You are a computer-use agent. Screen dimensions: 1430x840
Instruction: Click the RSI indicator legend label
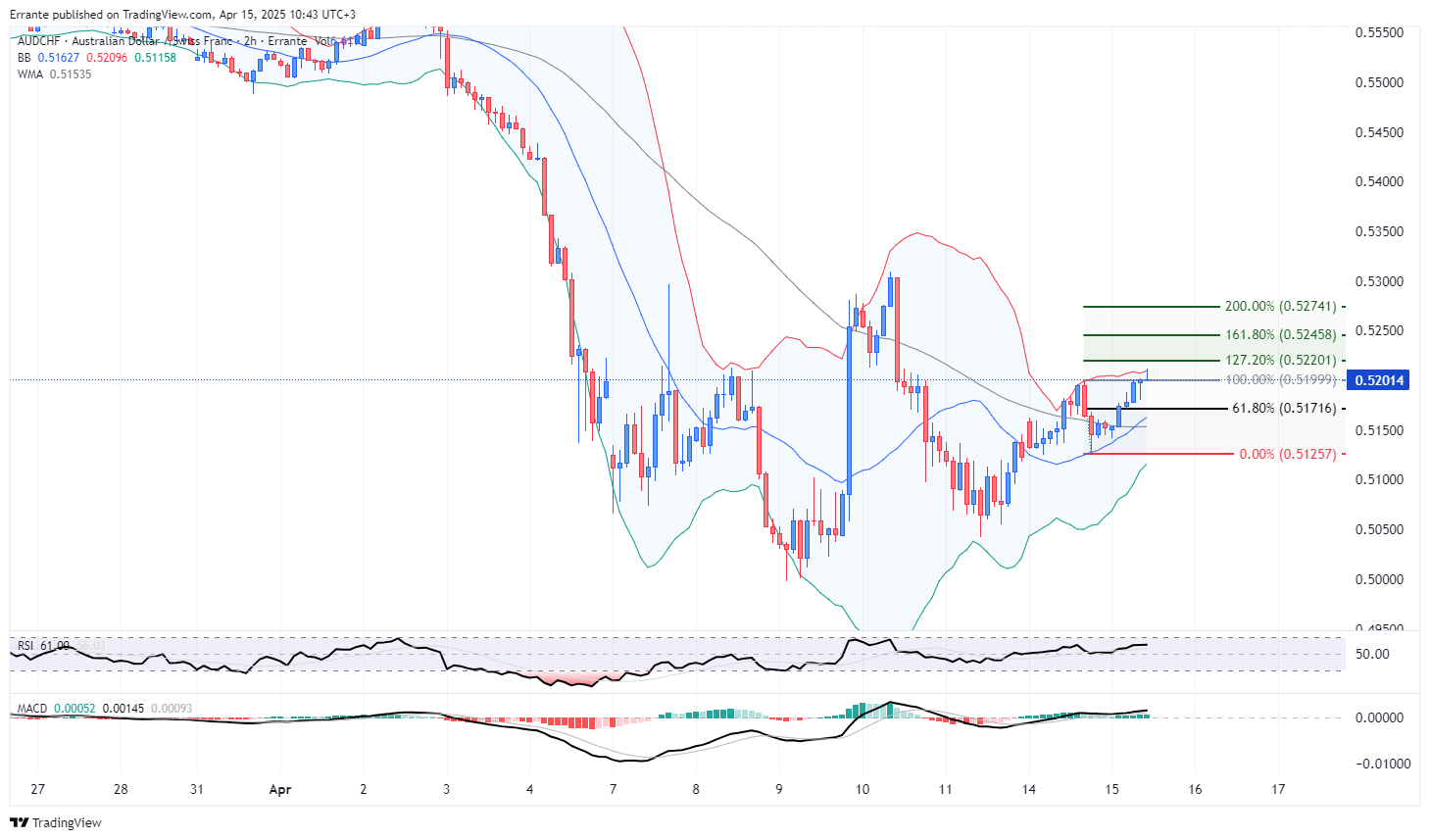(25, 646)
